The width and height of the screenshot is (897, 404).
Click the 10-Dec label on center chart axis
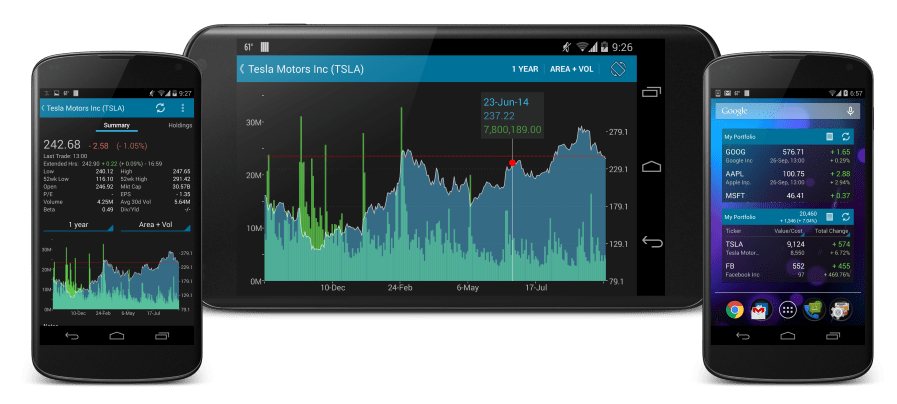click(x=332, y=288)
